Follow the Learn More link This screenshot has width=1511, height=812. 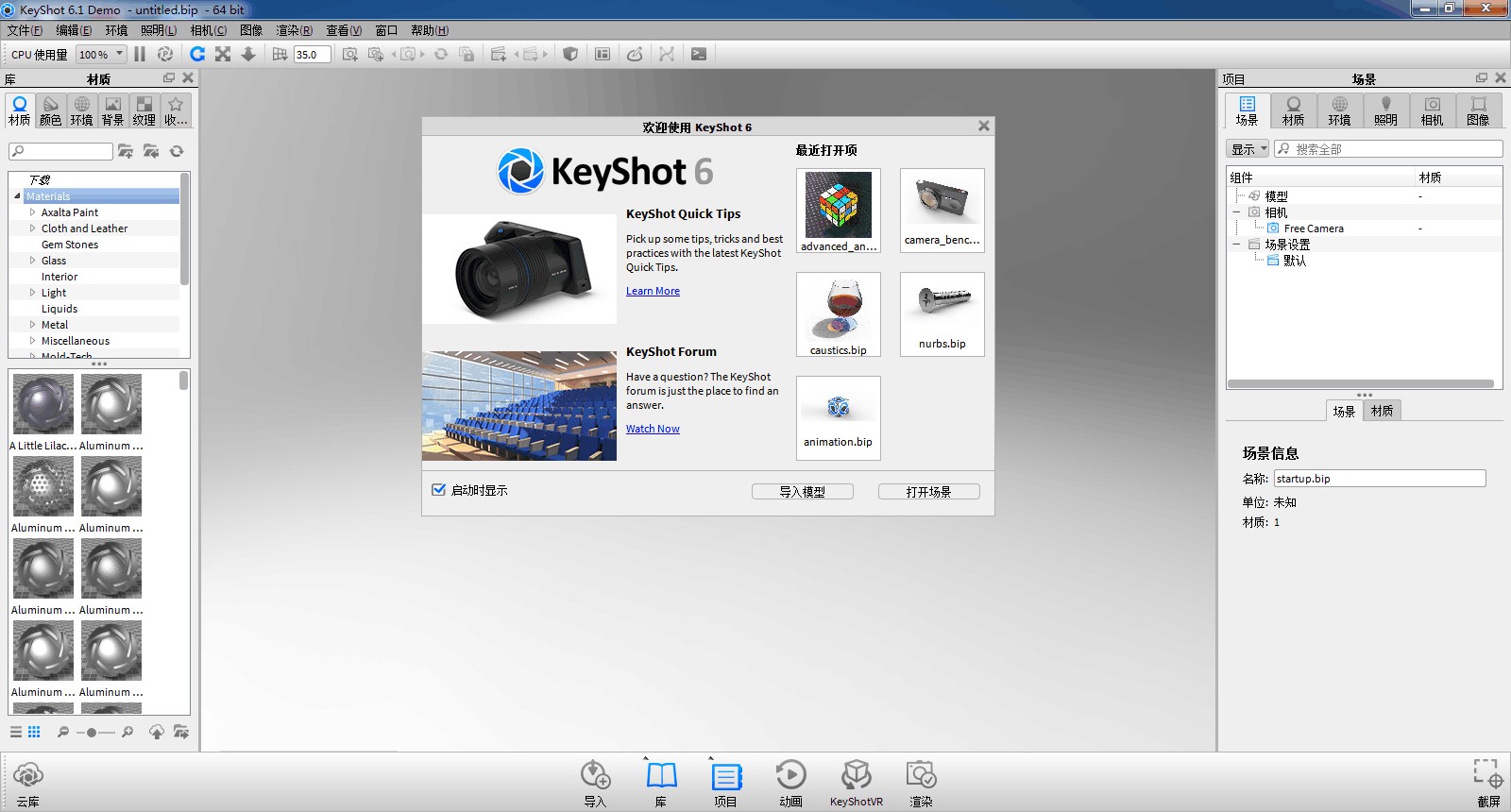tap(653, 291)
